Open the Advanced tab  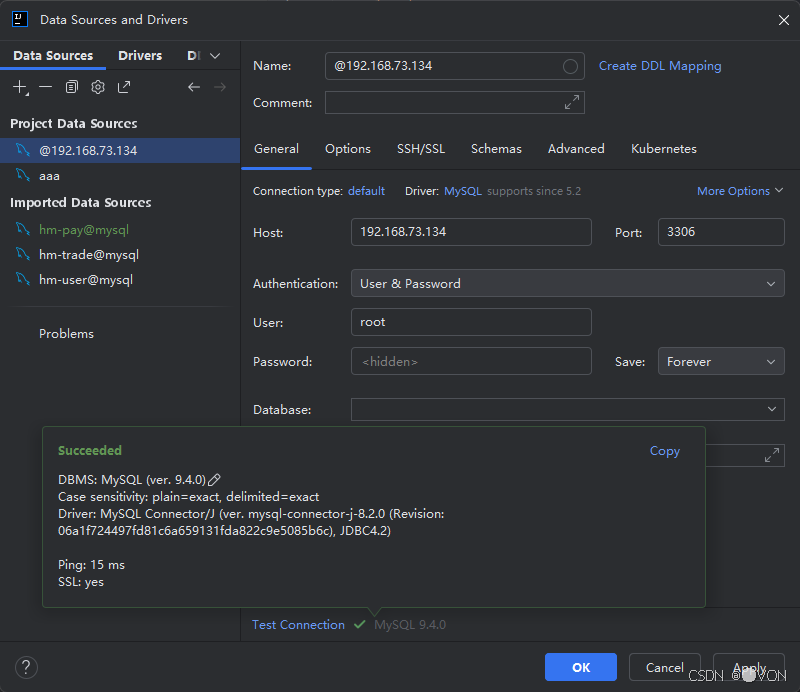coord(576,149)
